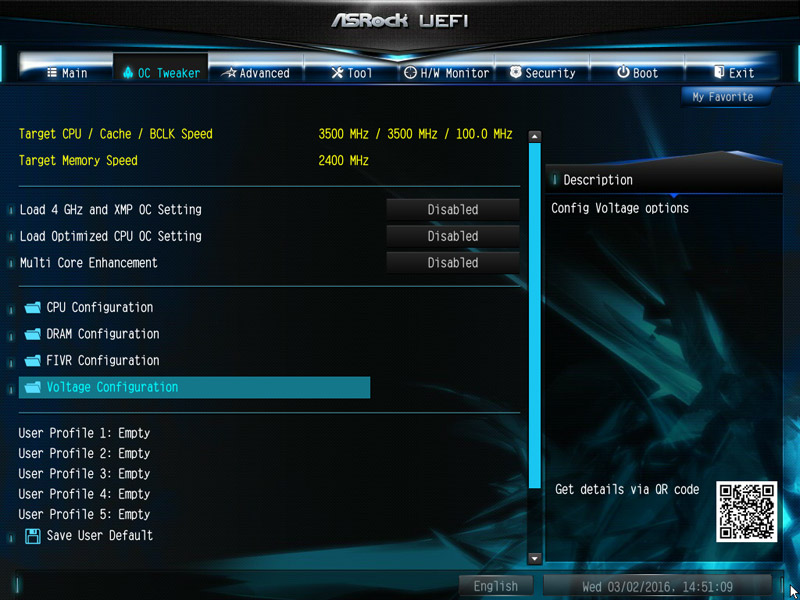
Task: Click the DRAM Configuration folder icon
Action: pos(33,334)
